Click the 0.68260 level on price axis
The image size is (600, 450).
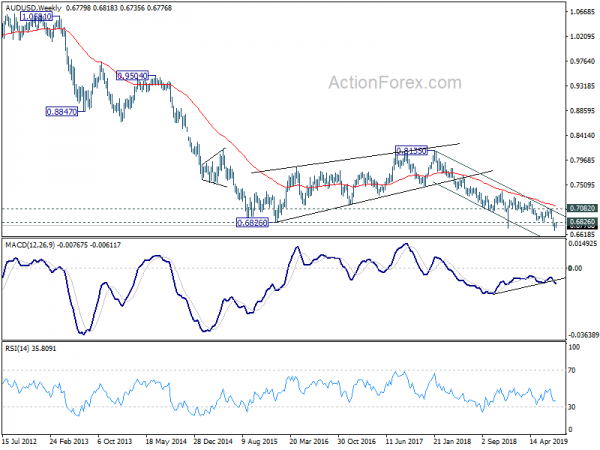(582, 222)
